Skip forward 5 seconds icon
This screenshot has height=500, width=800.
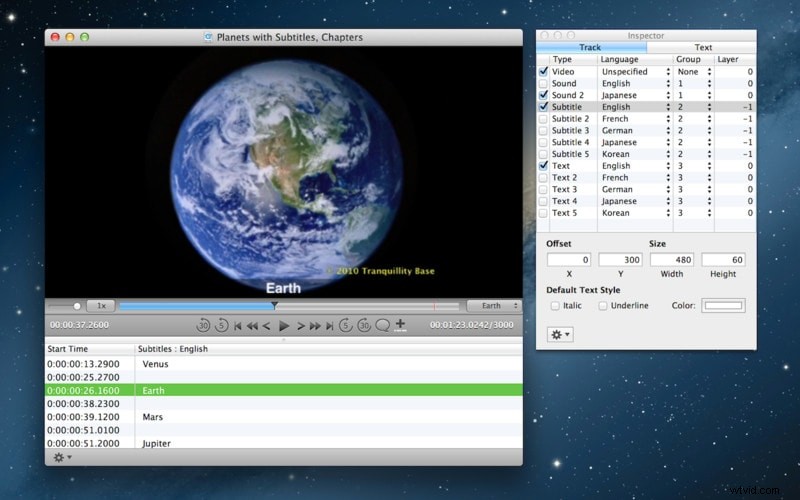click(x=345, y=325)
